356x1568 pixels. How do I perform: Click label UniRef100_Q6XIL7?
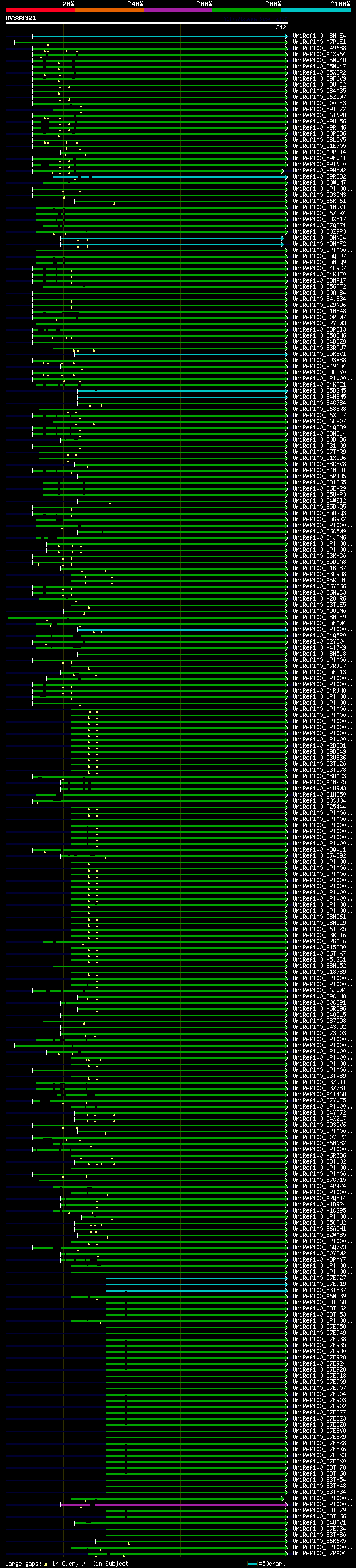(x=319, y=415)
